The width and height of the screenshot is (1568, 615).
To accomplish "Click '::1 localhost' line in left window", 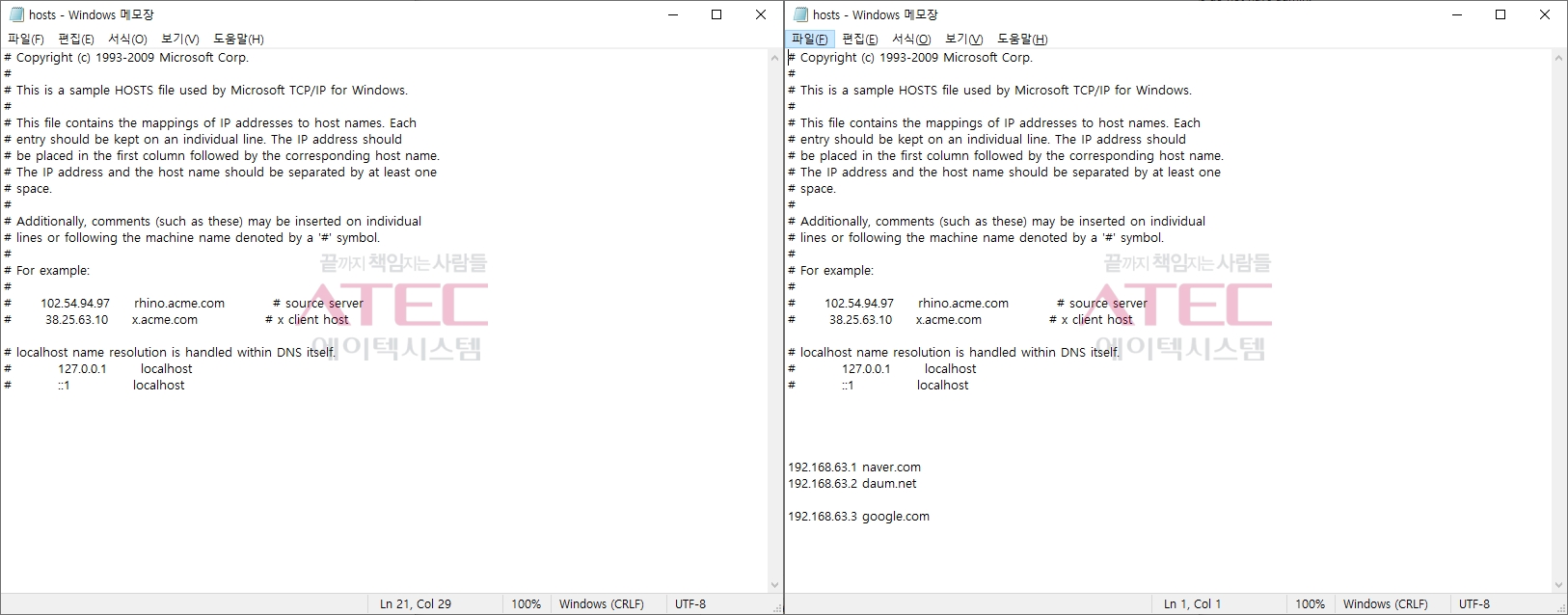I will pos(95,386).
